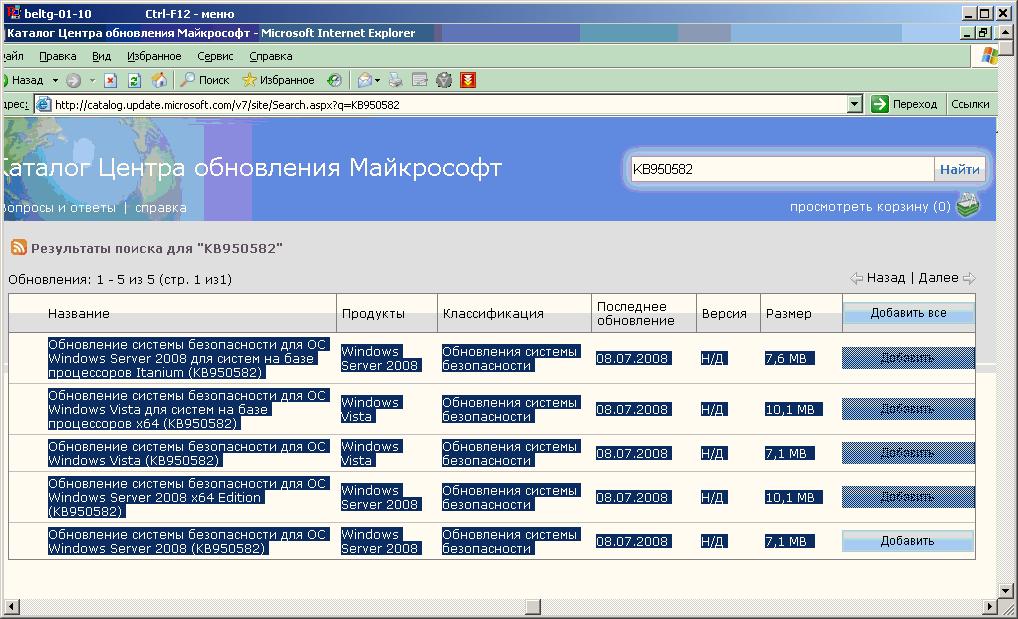The image size is (1018, 619).
Task: Sort by the Версия column header
Action: 724,314
